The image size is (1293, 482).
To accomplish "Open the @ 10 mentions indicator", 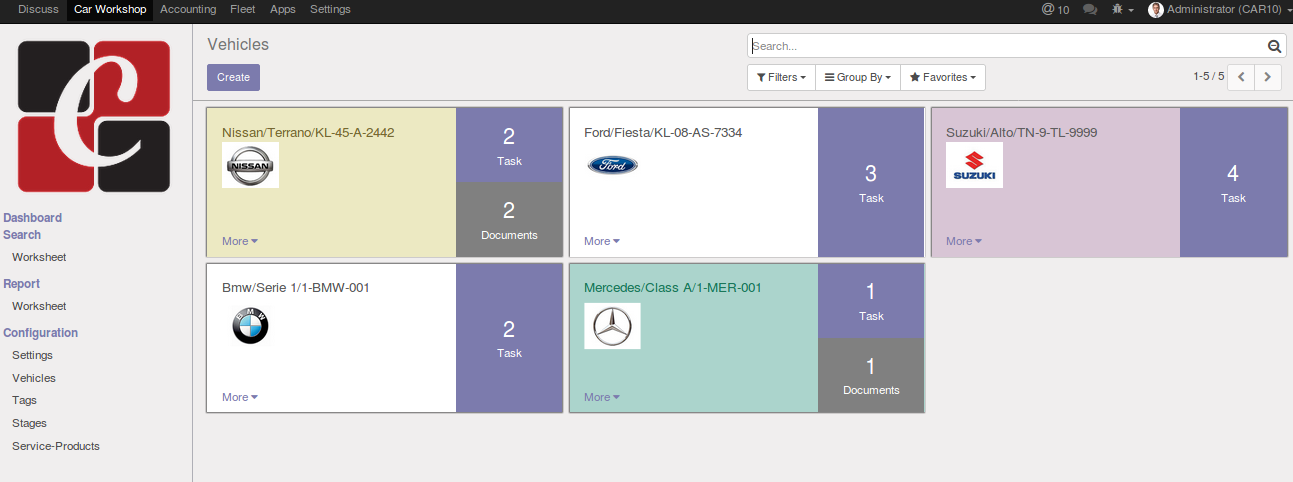I will tap(1055, 9).
